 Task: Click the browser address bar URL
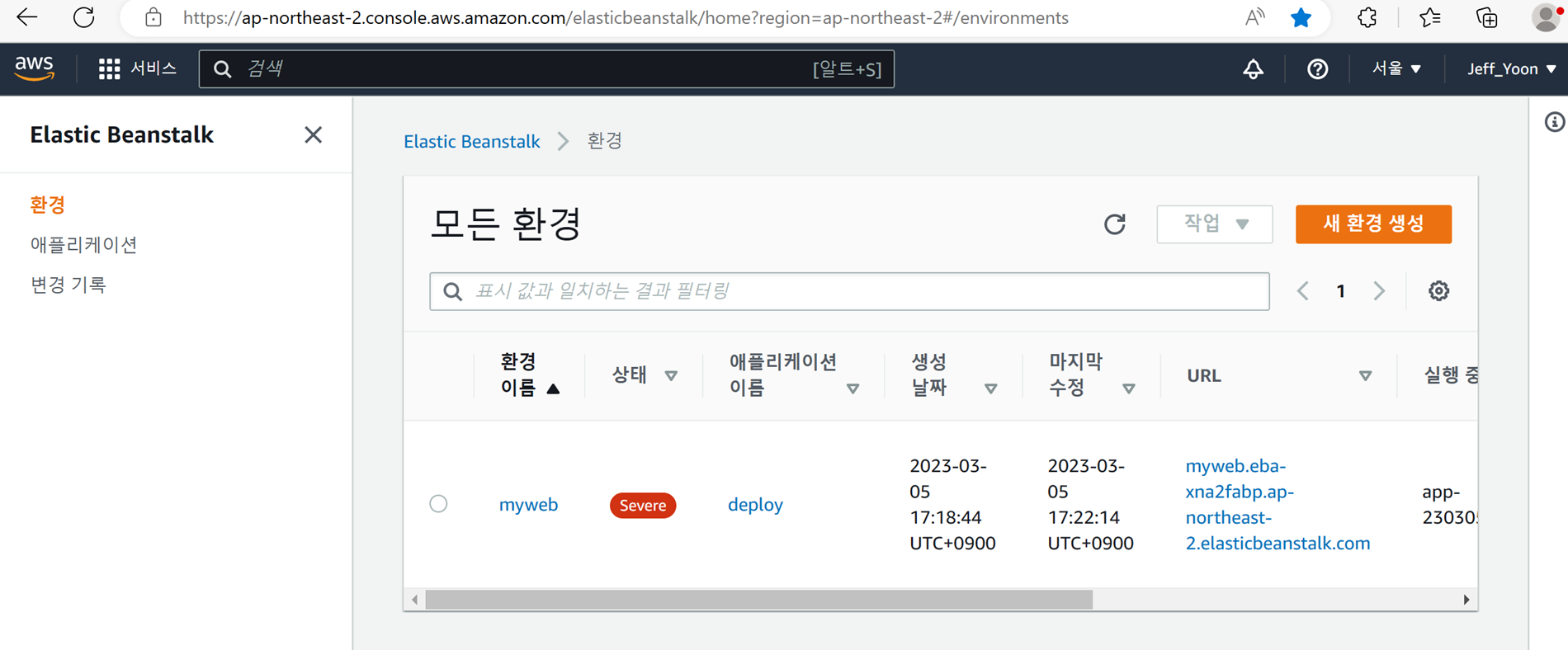626,17
